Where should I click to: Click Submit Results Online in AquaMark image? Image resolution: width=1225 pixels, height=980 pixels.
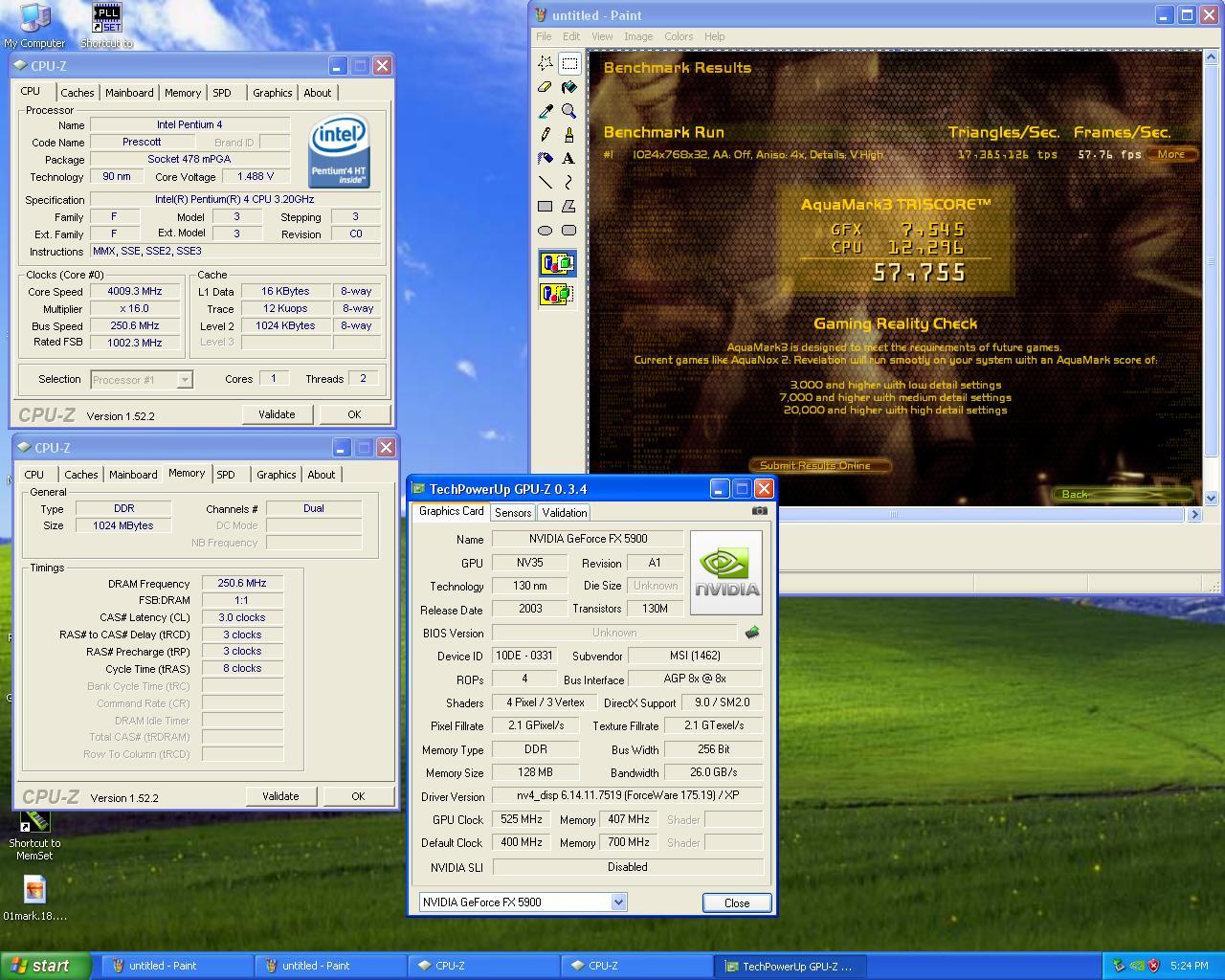[x=819, y=466]
